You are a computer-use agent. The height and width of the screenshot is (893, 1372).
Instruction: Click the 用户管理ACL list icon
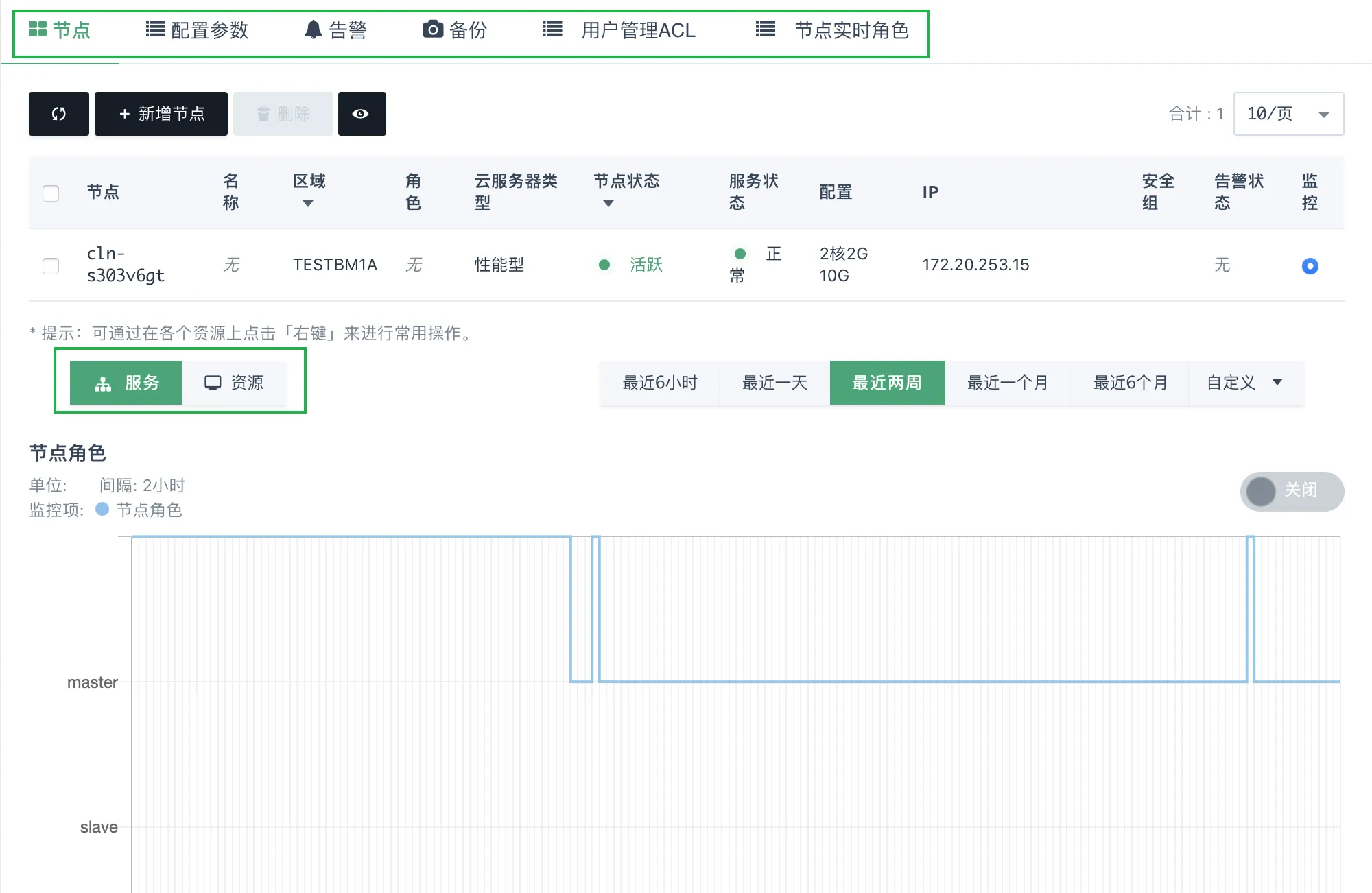pos(552,29)
